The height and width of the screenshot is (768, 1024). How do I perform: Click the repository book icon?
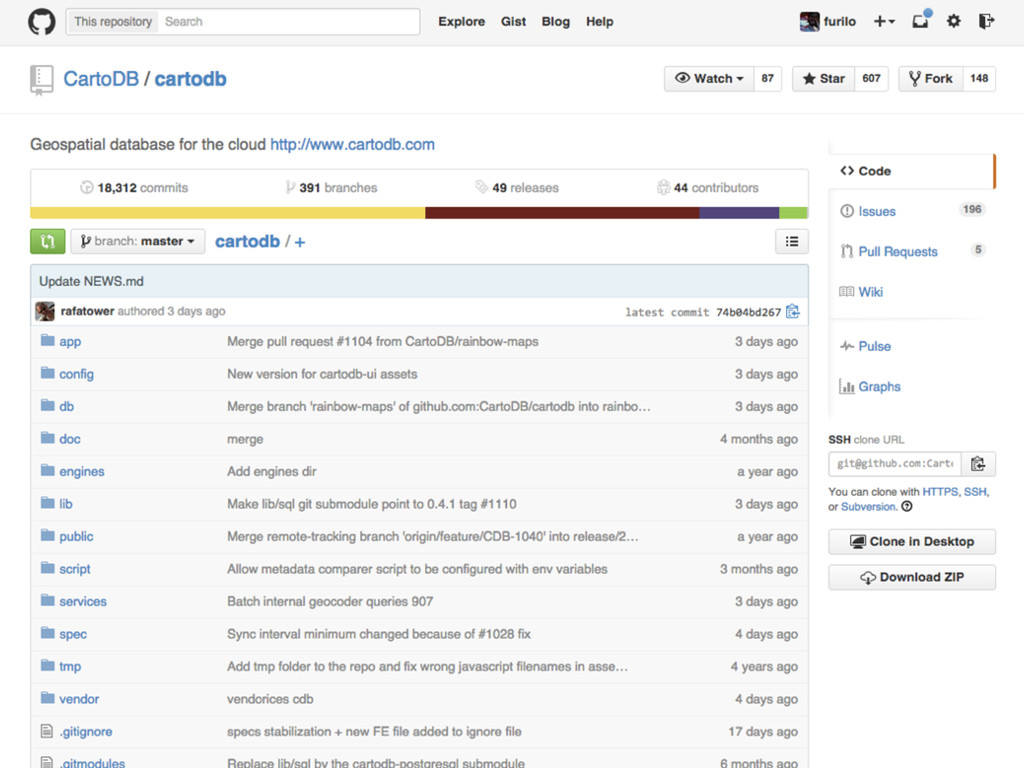(x=41, y=80)
